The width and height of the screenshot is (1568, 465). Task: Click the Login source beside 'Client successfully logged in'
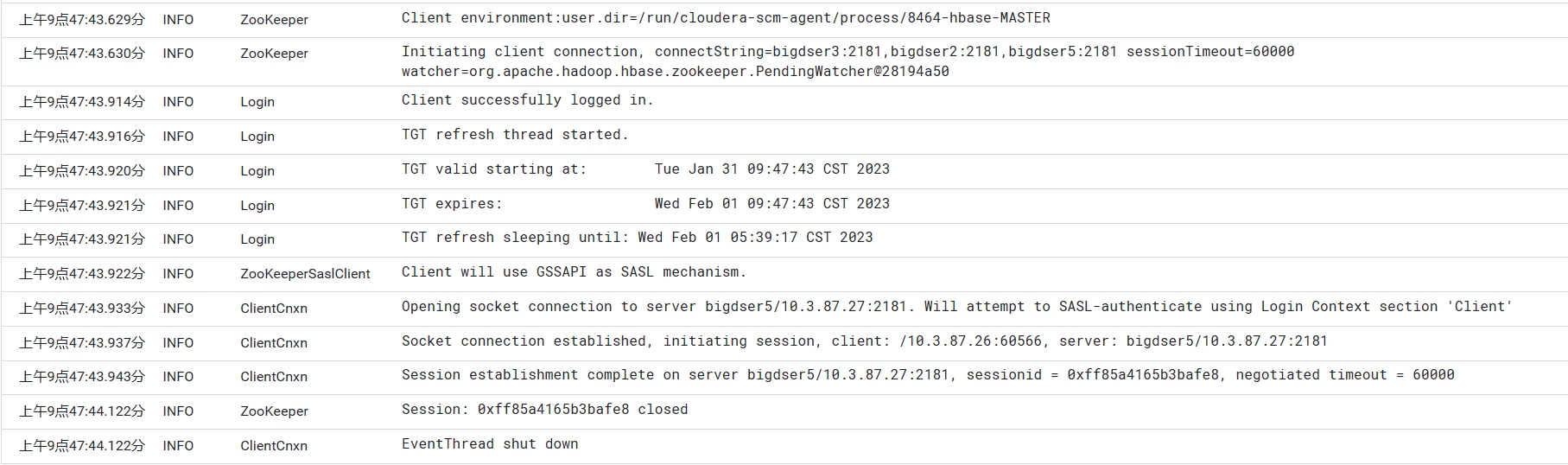(x=257, y=102)
